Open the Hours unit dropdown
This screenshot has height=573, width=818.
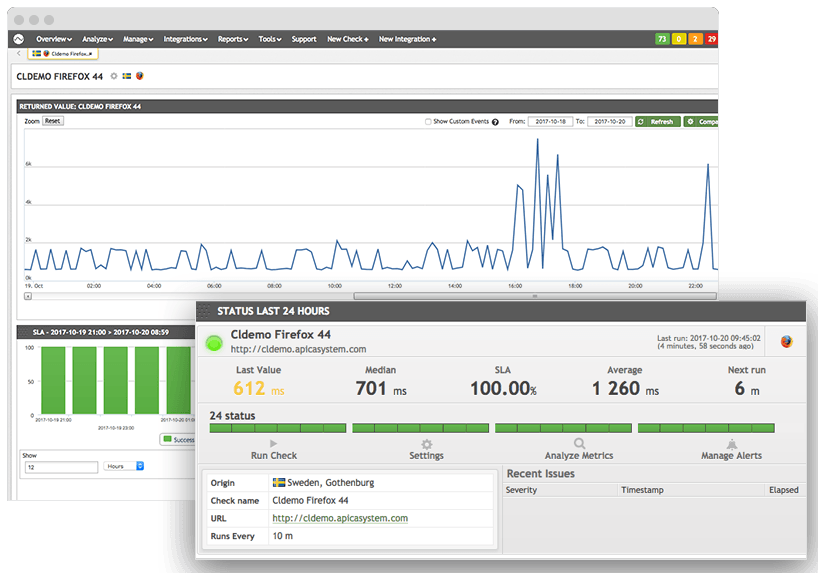[125, 466]
